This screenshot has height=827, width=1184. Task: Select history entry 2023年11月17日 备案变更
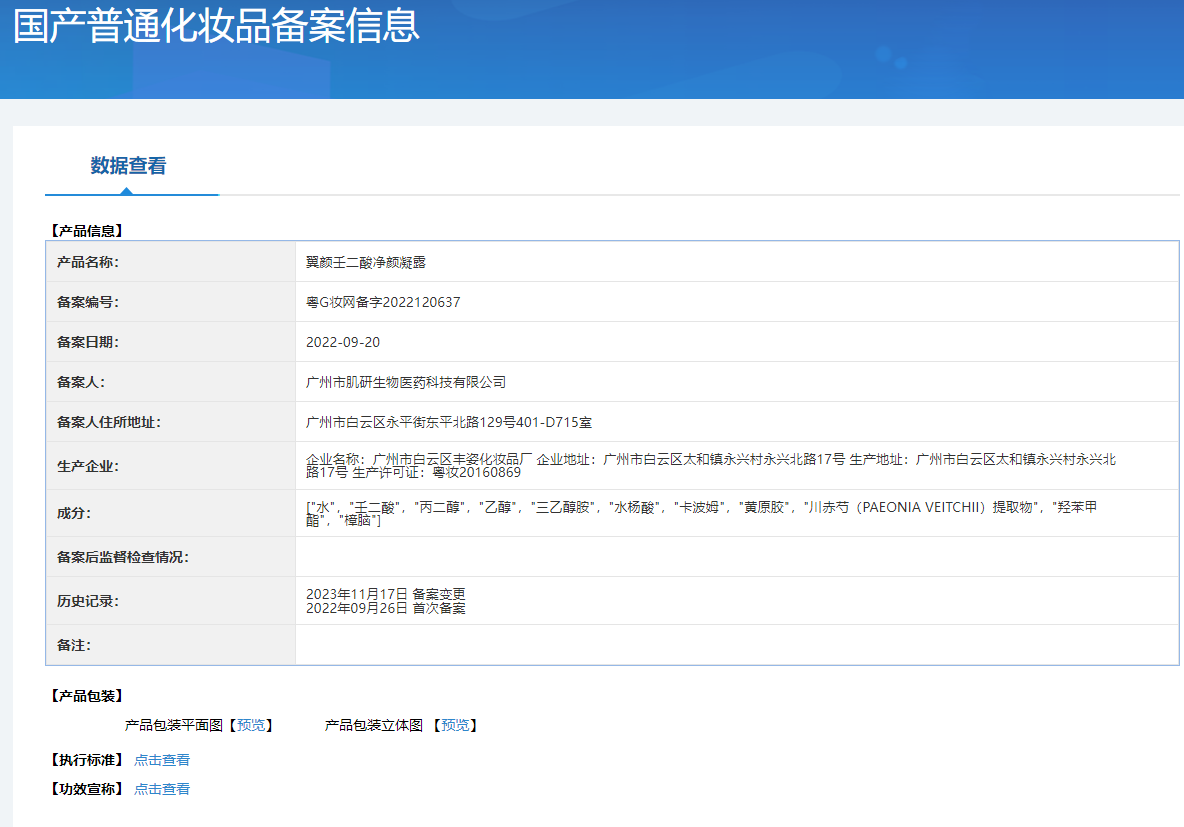pos(386,594)
